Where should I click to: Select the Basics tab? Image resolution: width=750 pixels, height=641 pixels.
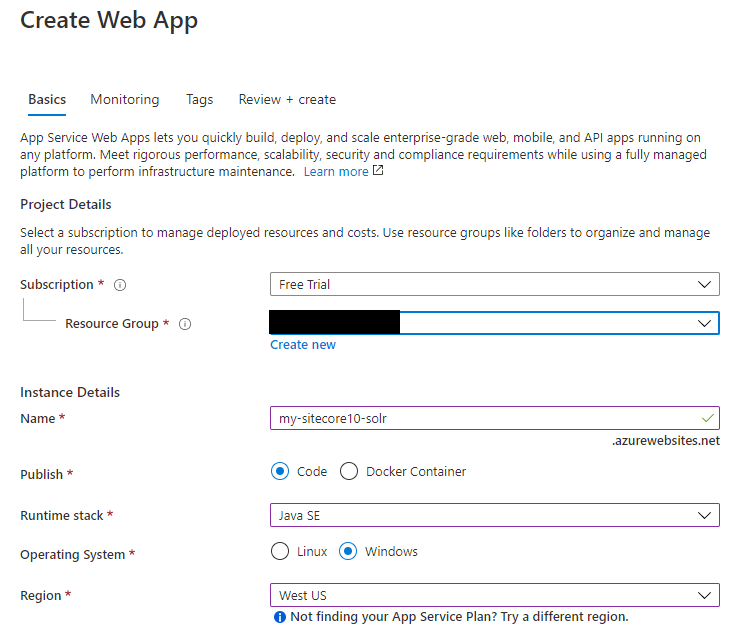pyautogui.click(x=47, y=99)
